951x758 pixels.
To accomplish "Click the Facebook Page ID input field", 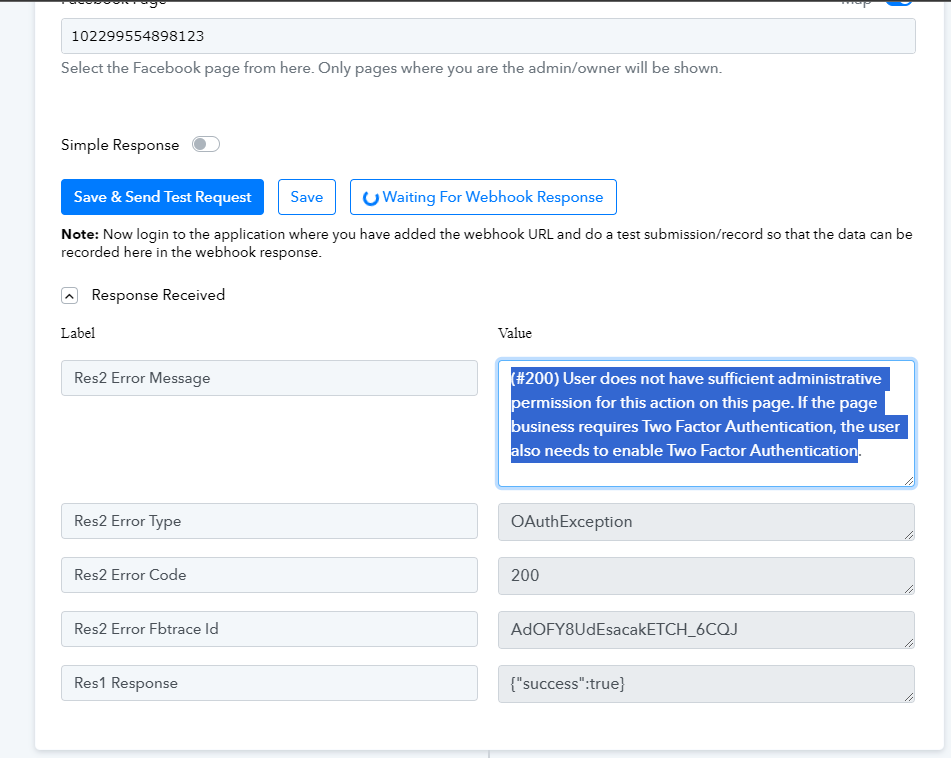I will 488,37.
